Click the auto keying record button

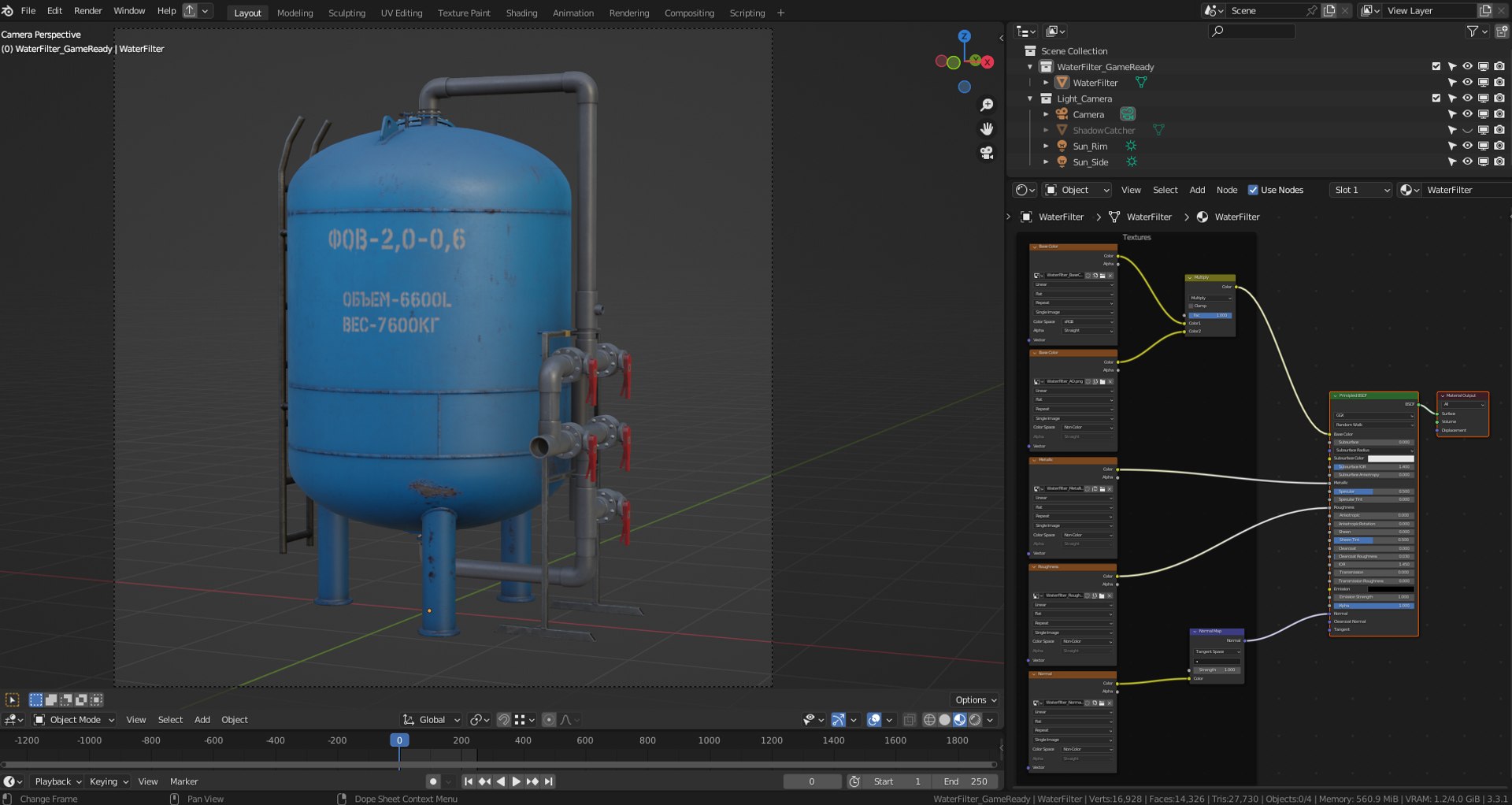tap(433, 781)
